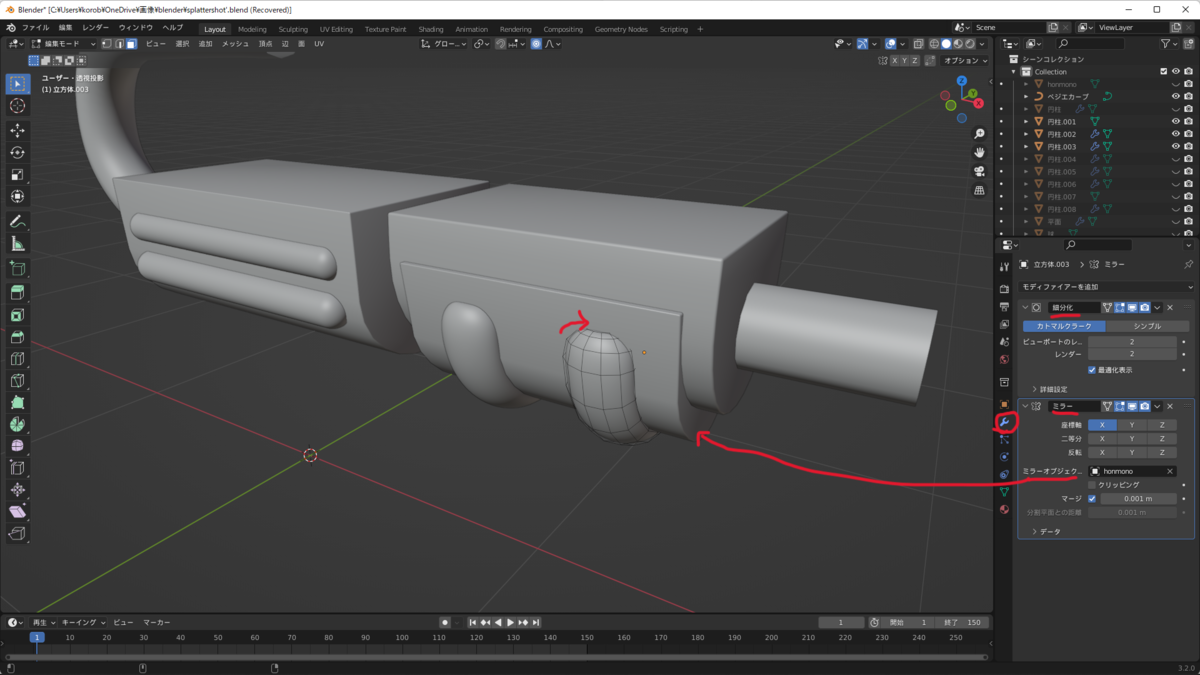Image resolution: width=1200 pixels, height=675 pixels.
Task: Select the Extrude Region tool
Action: [17, 293]
